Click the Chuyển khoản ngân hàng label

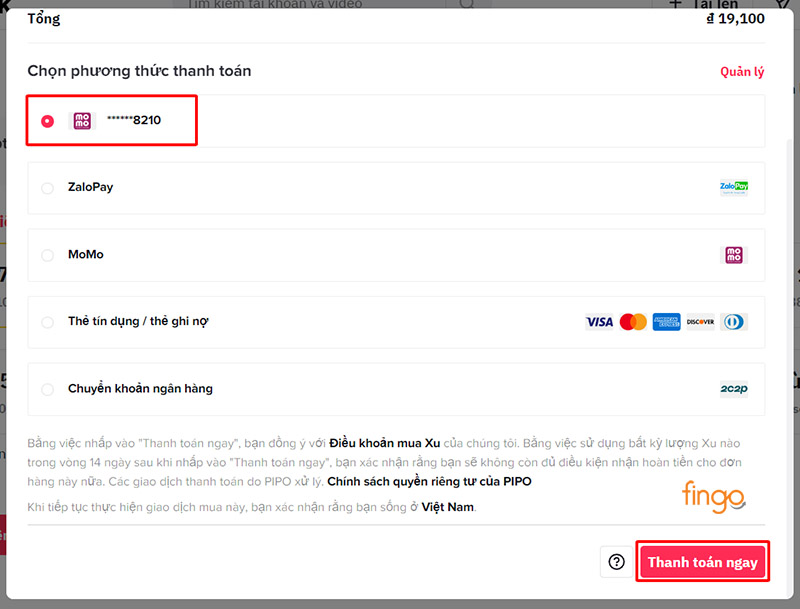140,389
